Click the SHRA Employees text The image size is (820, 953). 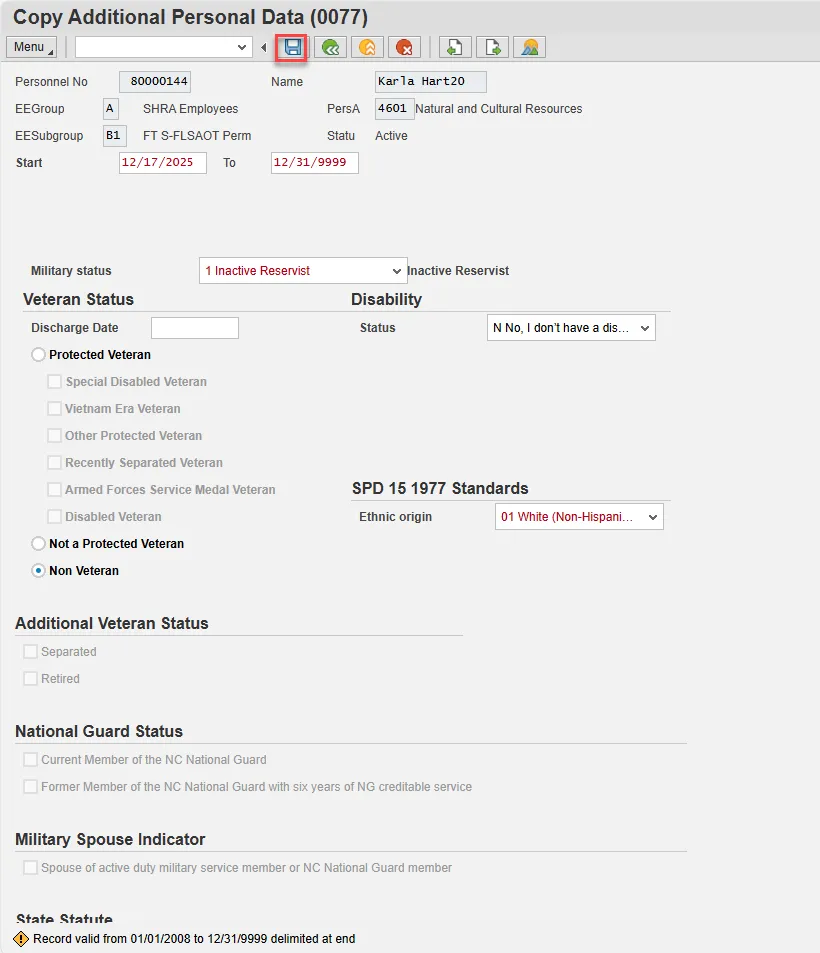click(x=190, y=109)
